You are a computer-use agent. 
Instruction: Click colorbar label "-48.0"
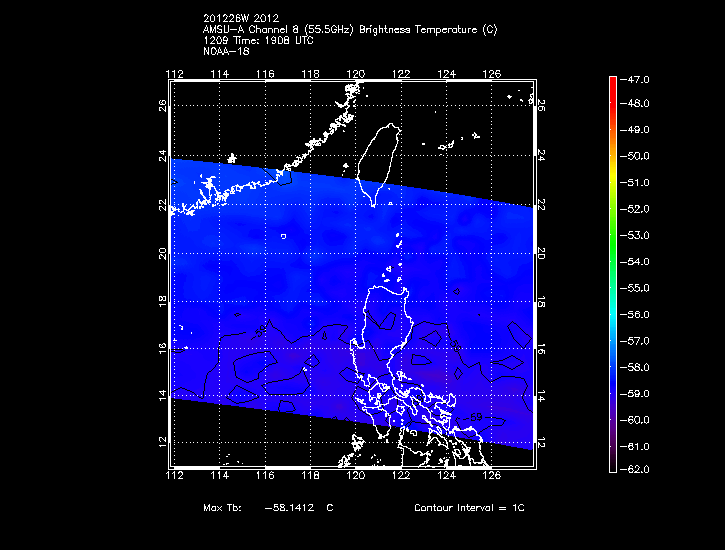tap(634, 104)
